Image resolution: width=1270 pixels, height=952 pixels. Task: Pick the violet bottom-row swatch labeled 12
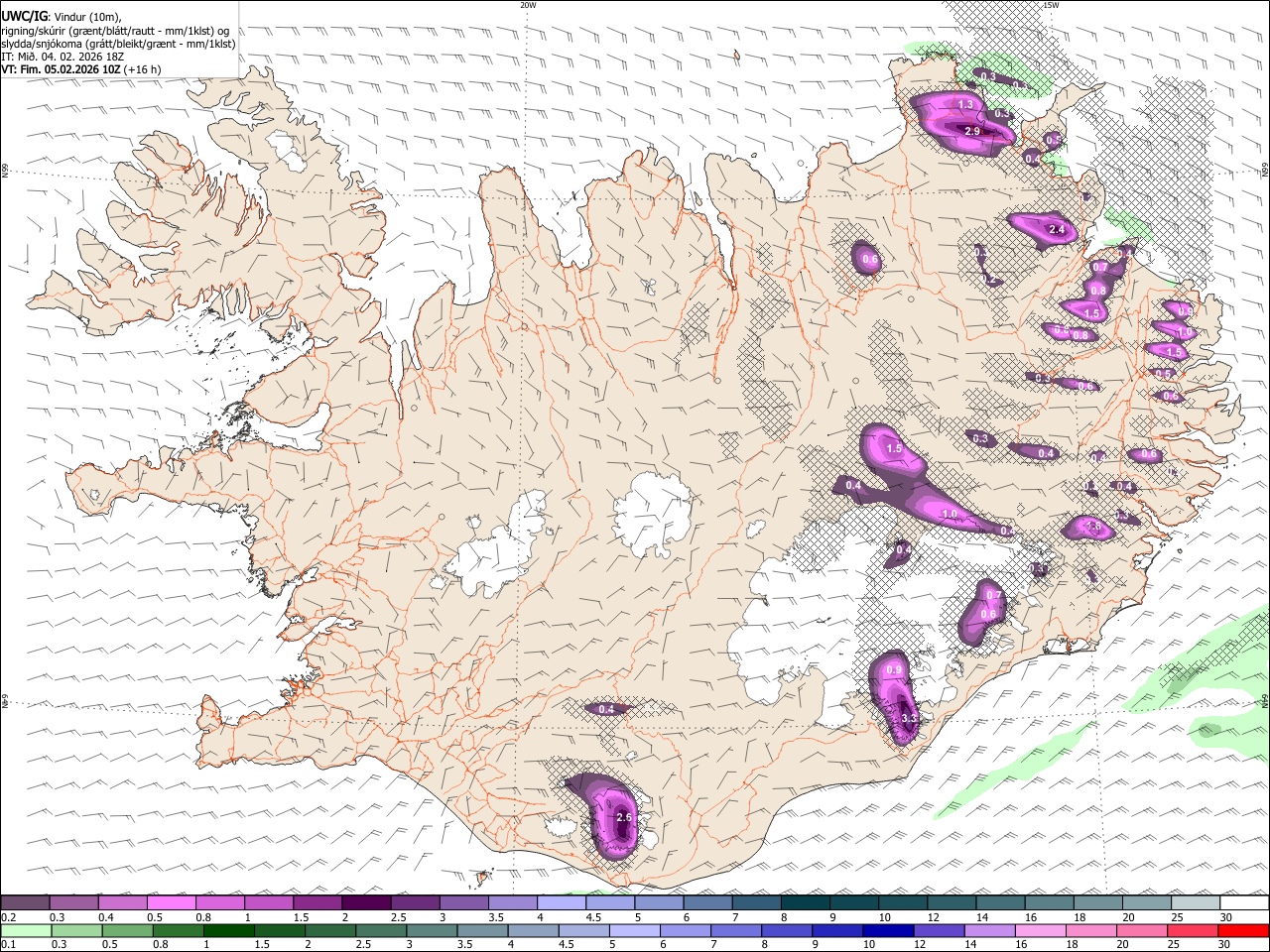pyautogui.click(x=938, y=930)
